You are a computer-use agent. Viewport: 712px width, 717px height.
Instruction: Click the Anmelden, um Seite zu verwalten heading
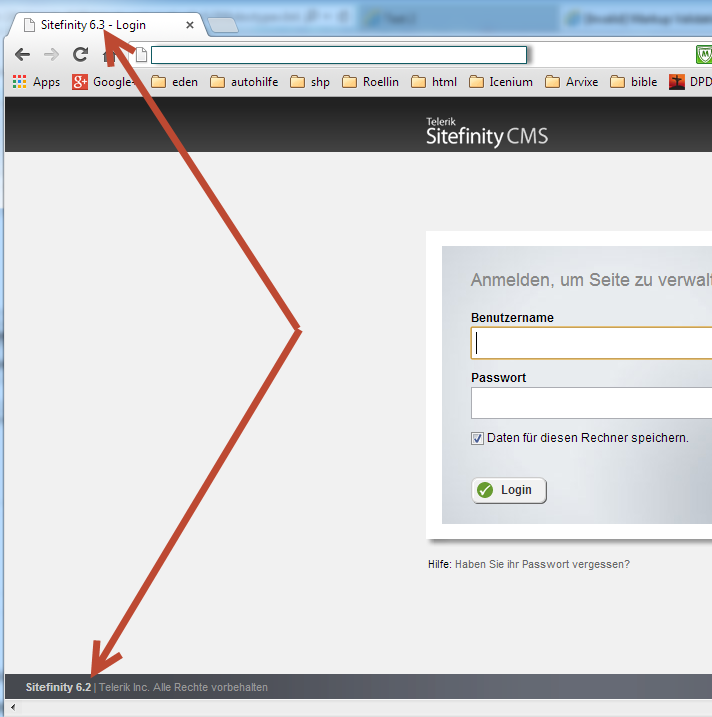click(591, 280)
